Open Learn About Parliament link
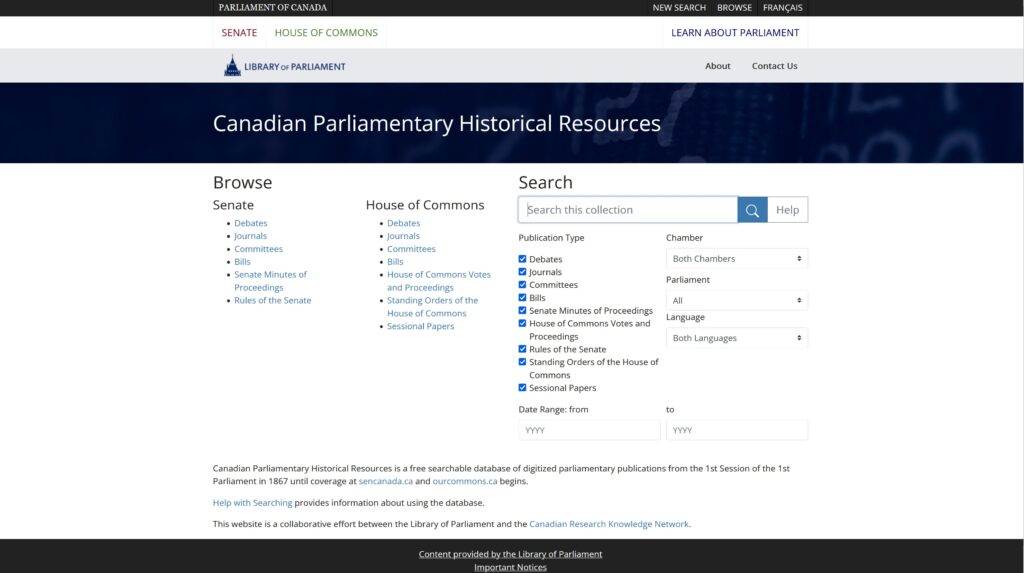Image resolution: width=1024 pixels, height=573 pixels. coord(735,33)
